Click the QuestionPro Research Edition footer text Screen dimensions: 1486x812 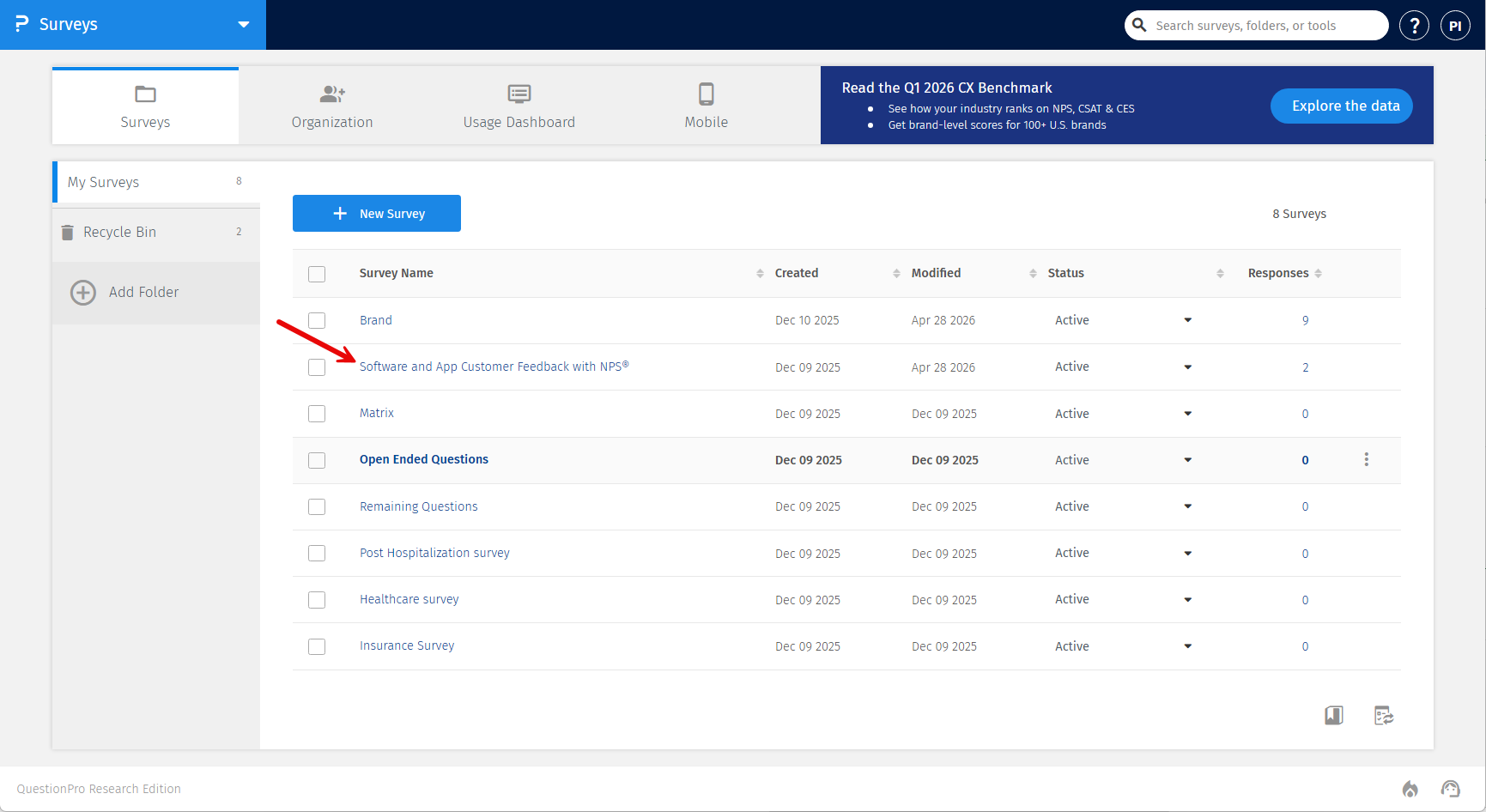(99, 789)
